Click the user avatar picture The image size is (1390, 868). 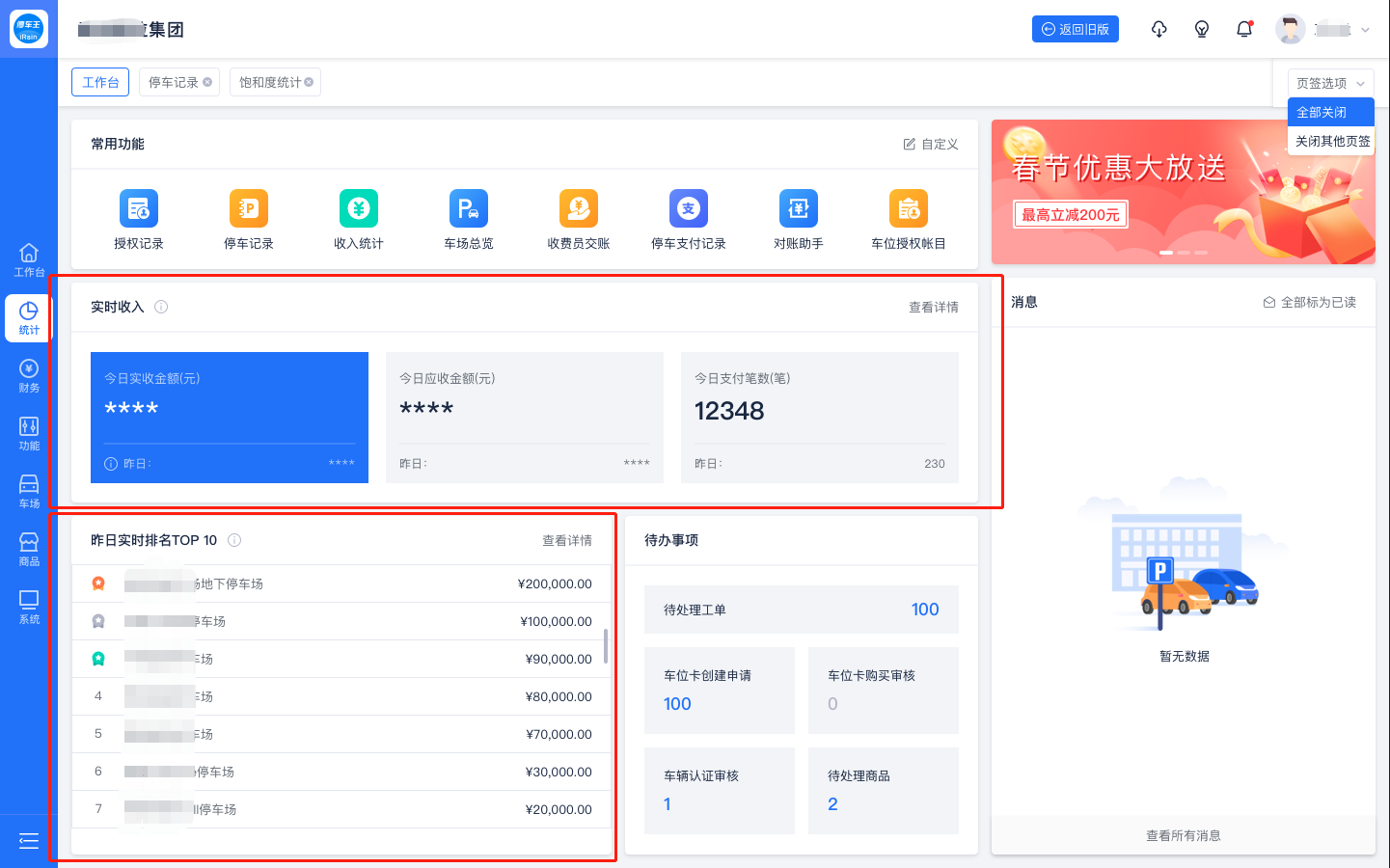pos(1291,29)
